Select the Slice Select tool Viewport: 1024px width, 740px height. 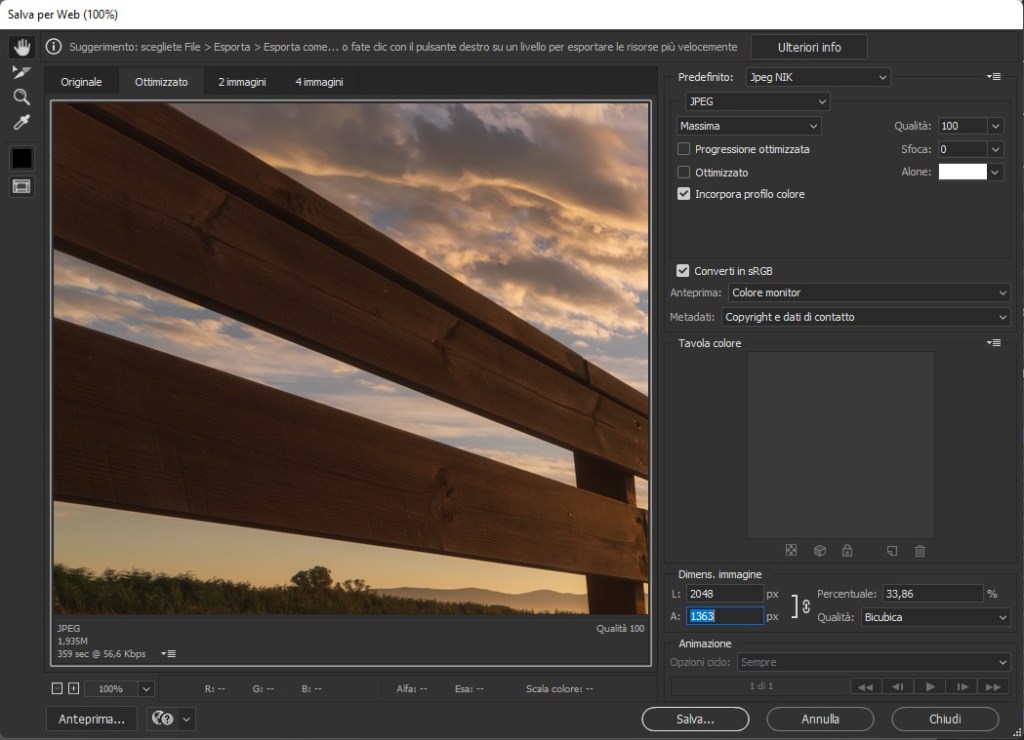[x=22, y=72]
